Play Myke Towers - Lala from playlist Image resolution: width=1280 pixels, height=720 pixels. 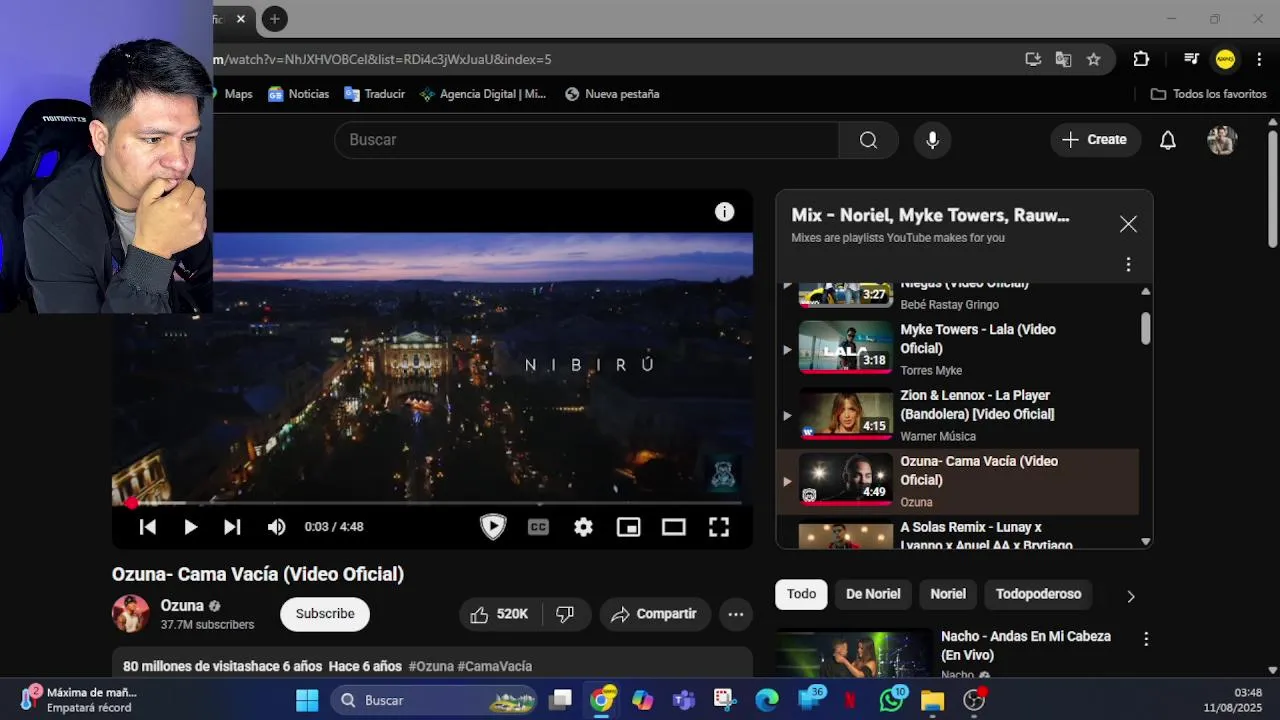[x=978, y=339]
